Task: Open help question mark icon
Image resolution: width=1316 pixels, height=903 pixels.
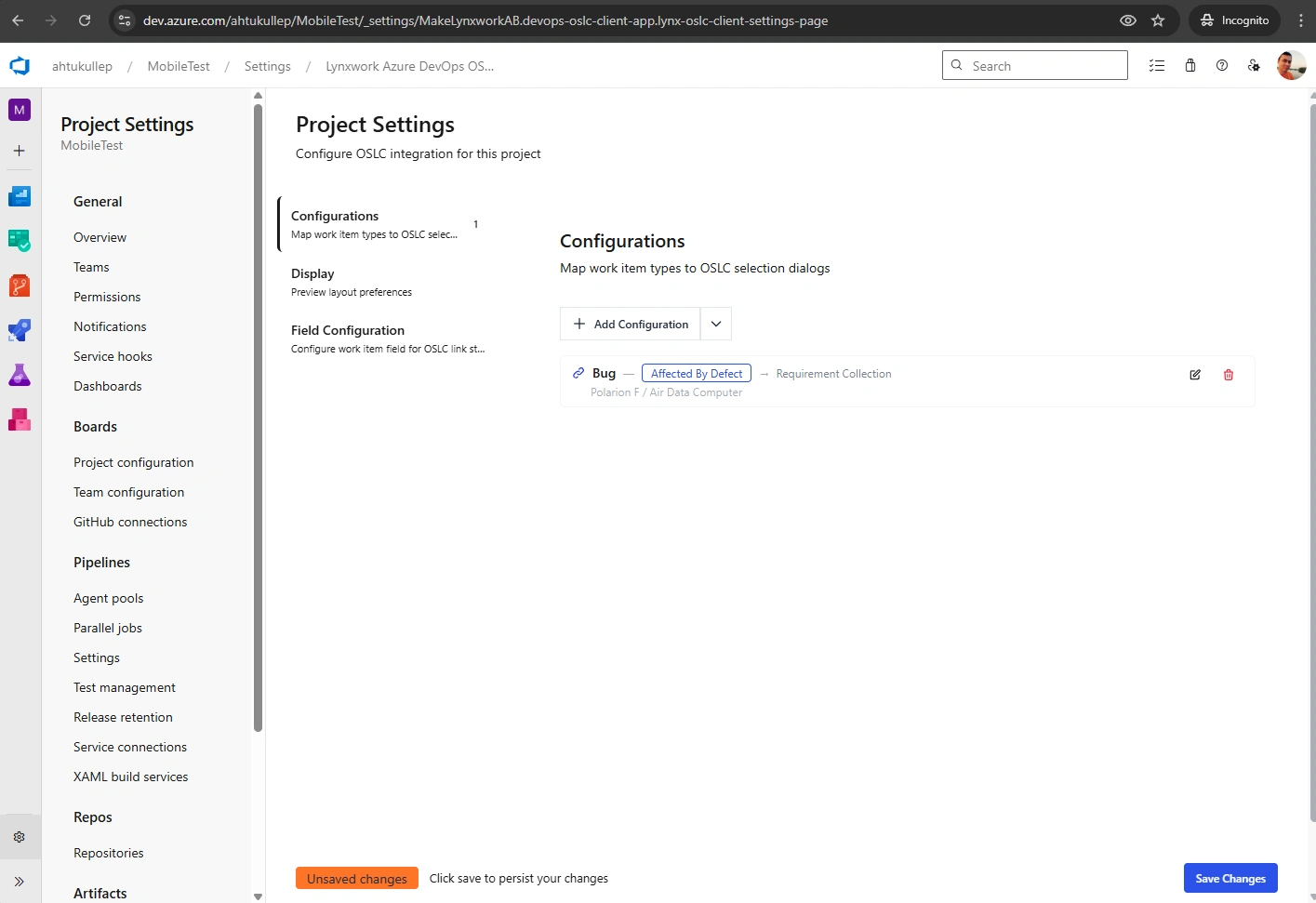Action: click(1222, 66)
